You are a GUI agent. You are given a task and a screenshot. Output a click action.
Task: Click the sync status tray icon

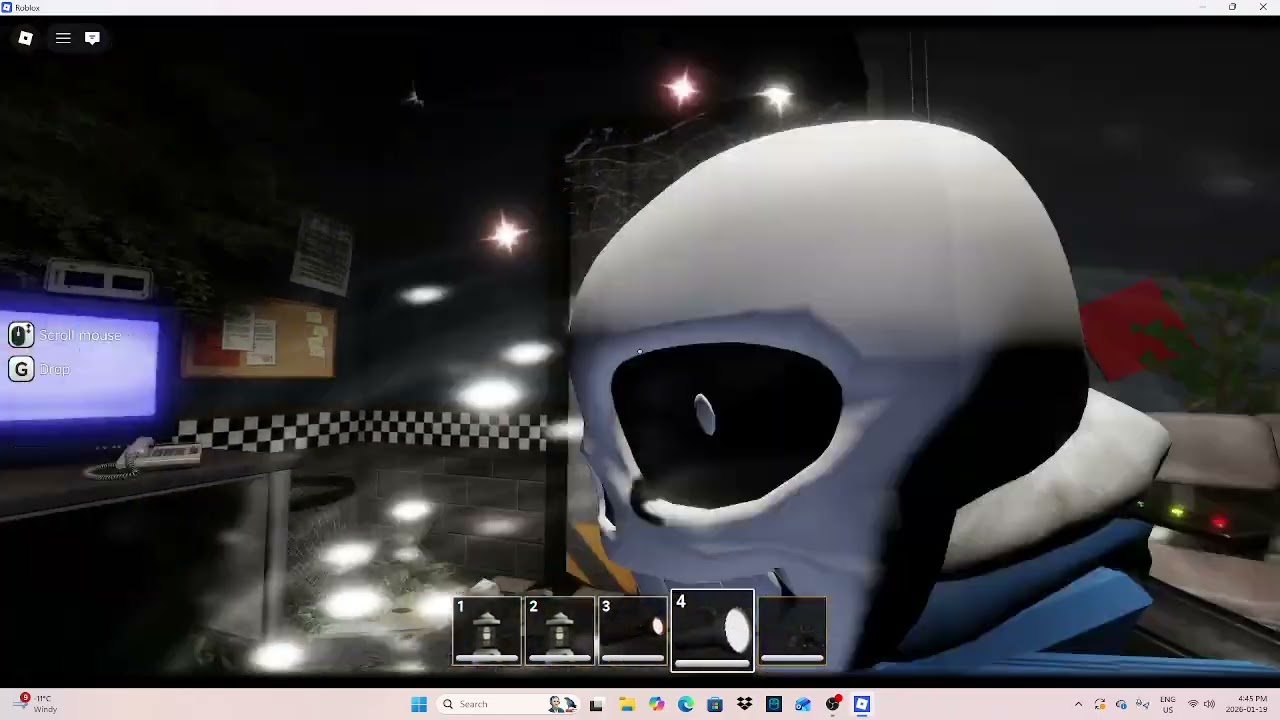pos(1100,704)
